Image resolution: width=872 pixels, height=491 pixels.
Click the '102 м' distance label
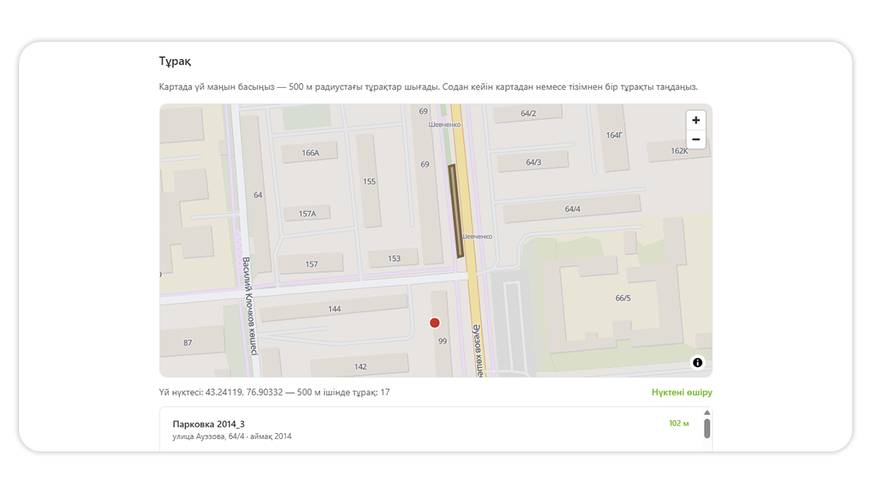(678, 424)
